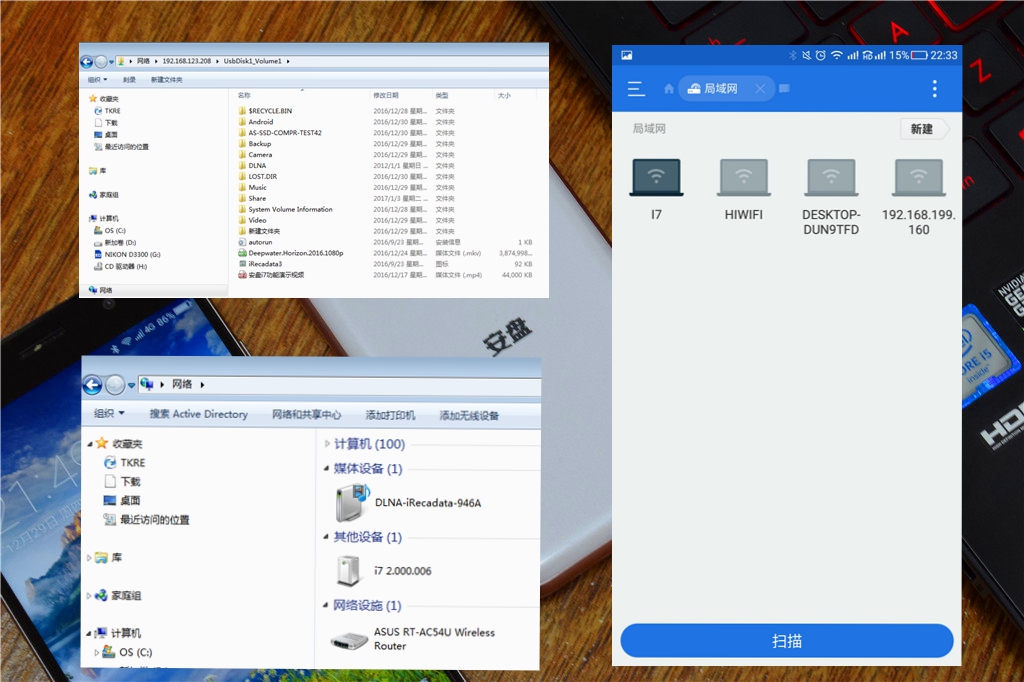The height and width of the screenshot is (682, 1024).
Task: Expand the 家庭组 node in the 网络 window
Action: click(x=89, y=596)
